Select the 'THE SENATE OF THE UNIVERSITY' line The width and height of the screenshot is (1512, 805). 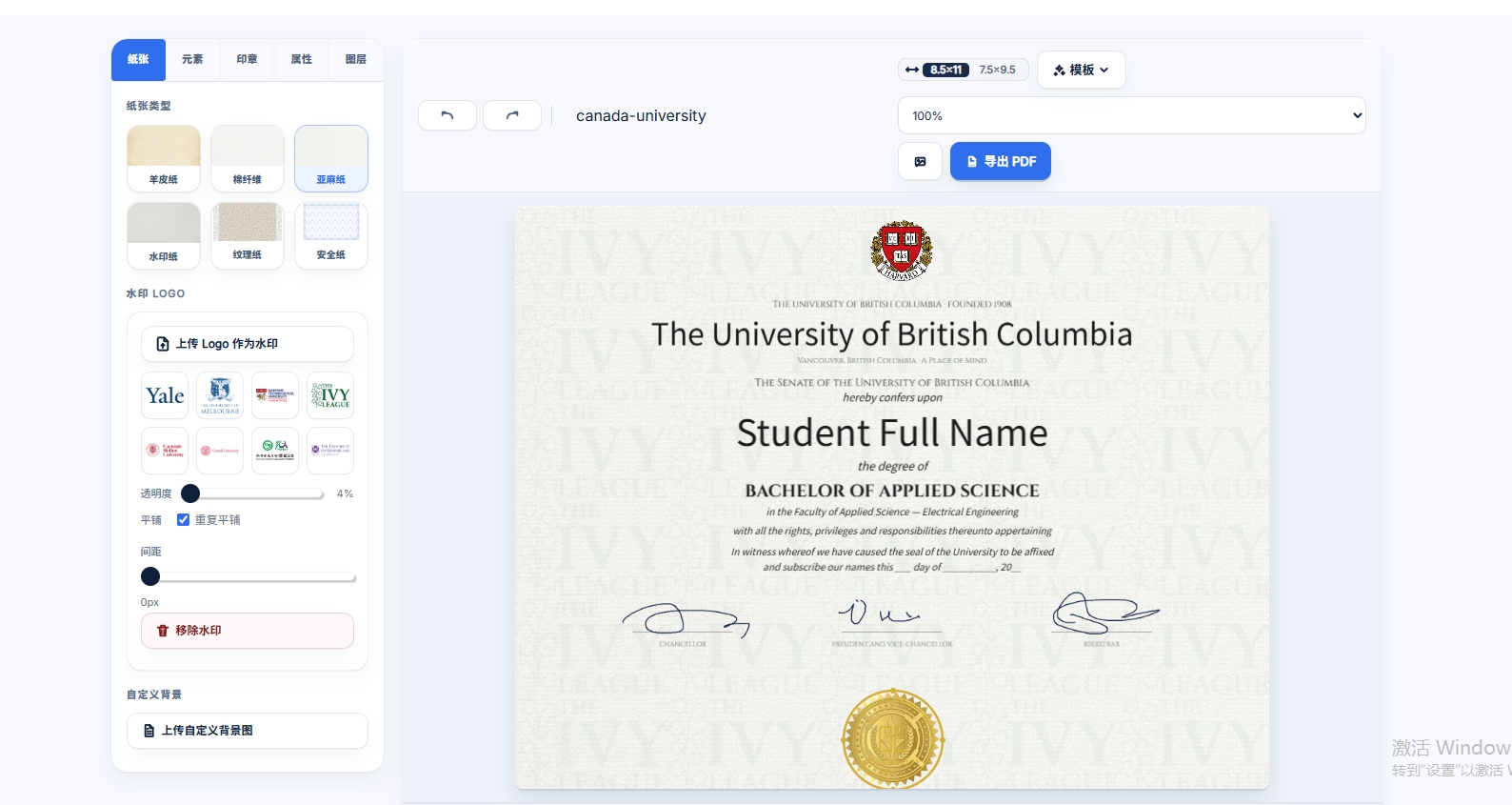(x=892, y=383)
